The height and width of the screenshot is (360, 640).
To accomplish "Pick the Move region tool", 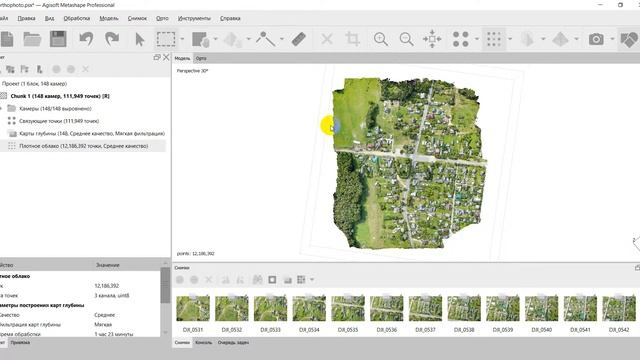I will pos(200,39).
